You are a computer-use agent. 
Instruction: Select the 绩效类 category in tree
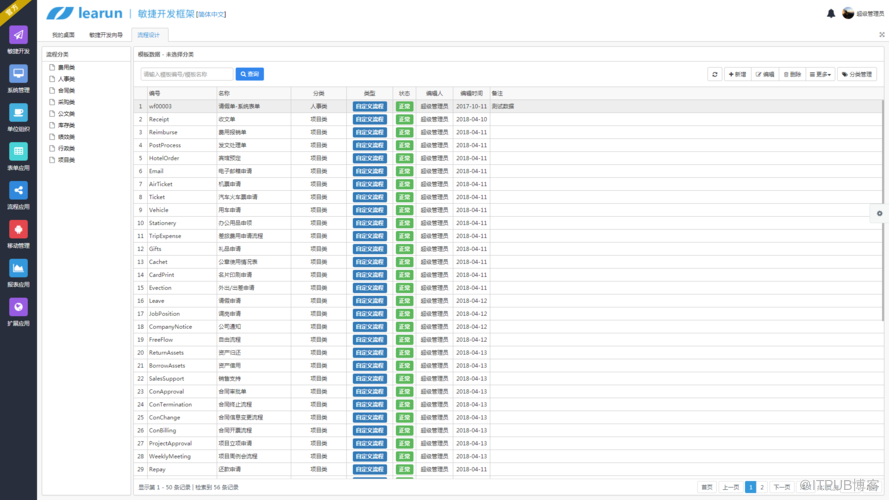click(x=66, y=137)
